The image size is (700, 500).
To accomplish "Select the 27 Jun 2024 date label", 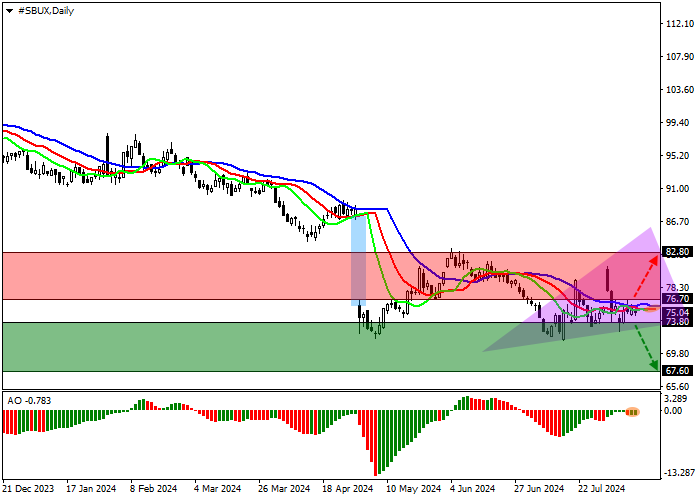I will (x=539, y=489).
